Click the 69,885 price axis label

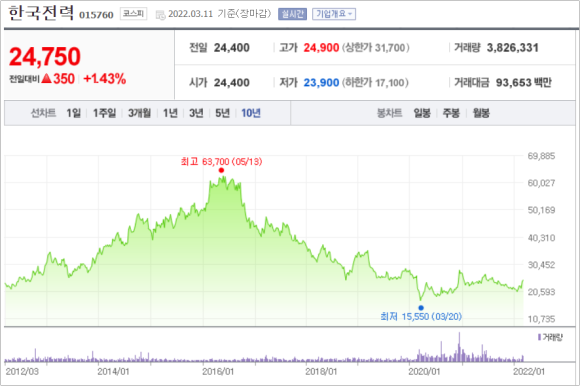[541, 156]
